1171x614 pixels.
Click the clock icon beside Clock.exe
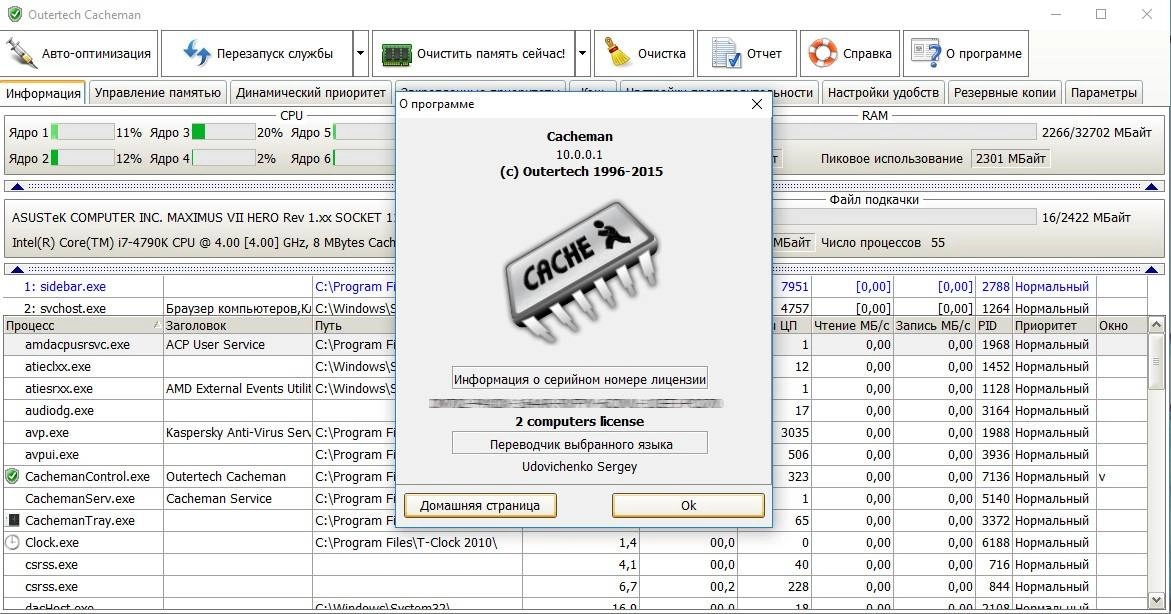pyautogui.click(x=12, y=542)
